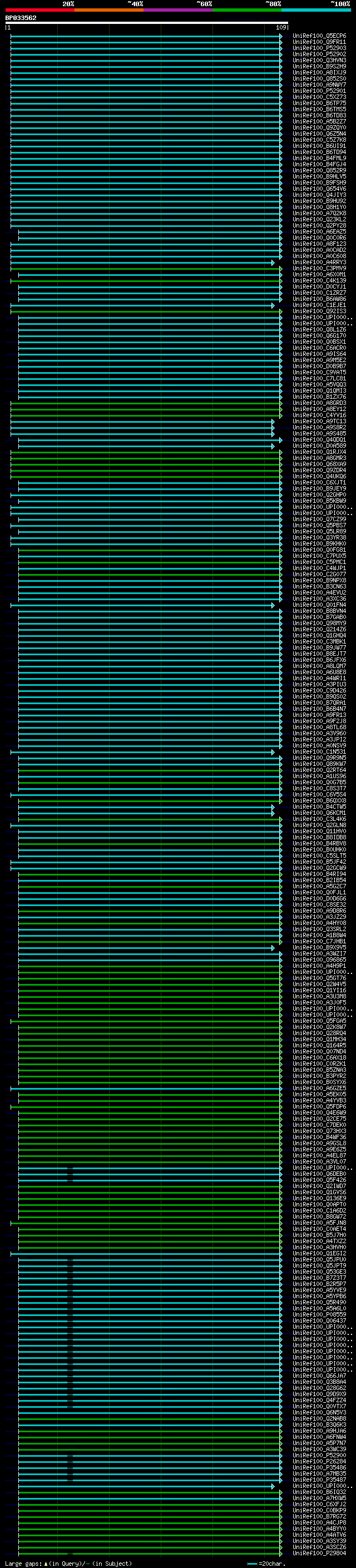Click the orange ~40% identity legend bar
The width and height of the screenshot is (356, 1568).
point(109,10)
